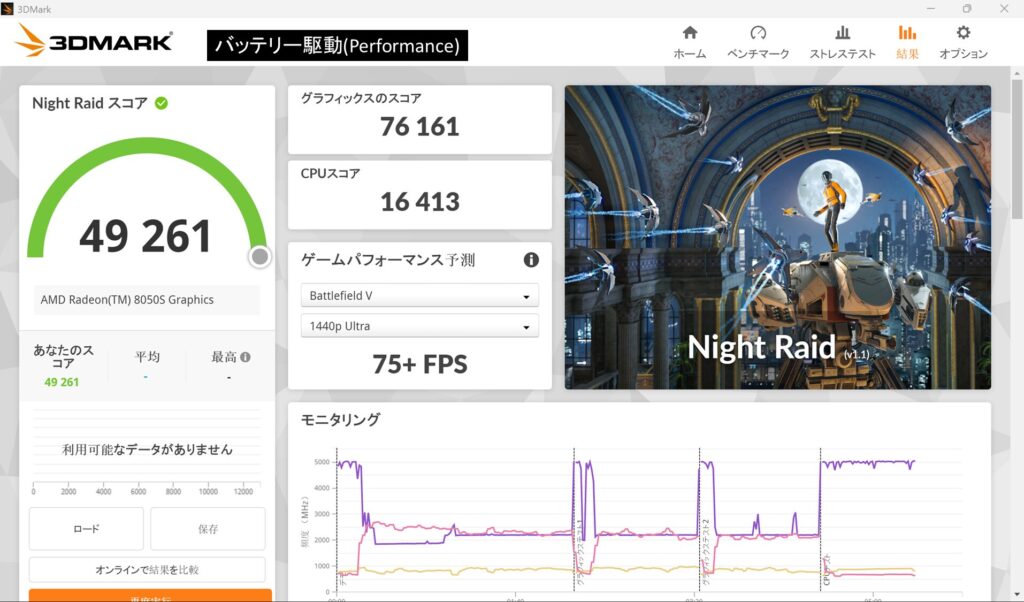Image resolution: width=1024 pixels, height=602 pixels.
Task: Close the 3DMark window
Action: pos(1004,8)
